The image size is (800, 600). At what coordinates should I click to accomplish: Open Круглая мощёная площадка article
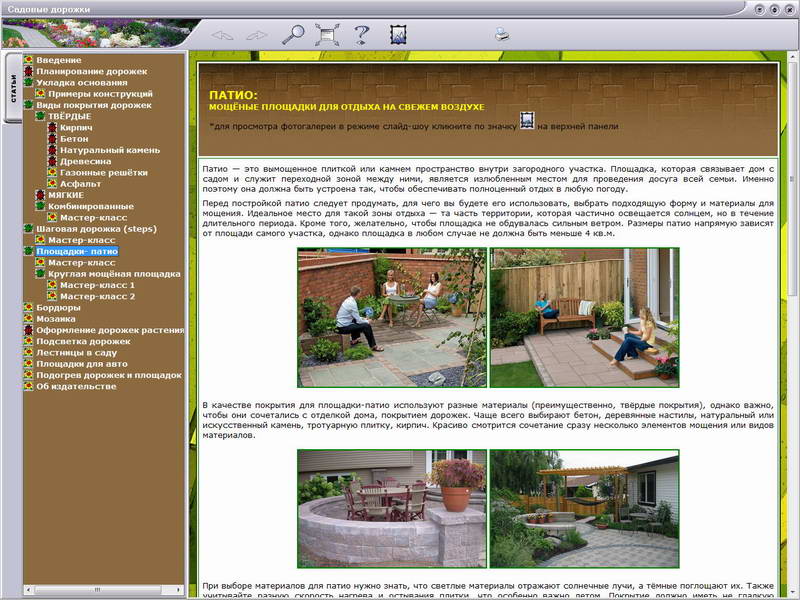click(114, 273)
